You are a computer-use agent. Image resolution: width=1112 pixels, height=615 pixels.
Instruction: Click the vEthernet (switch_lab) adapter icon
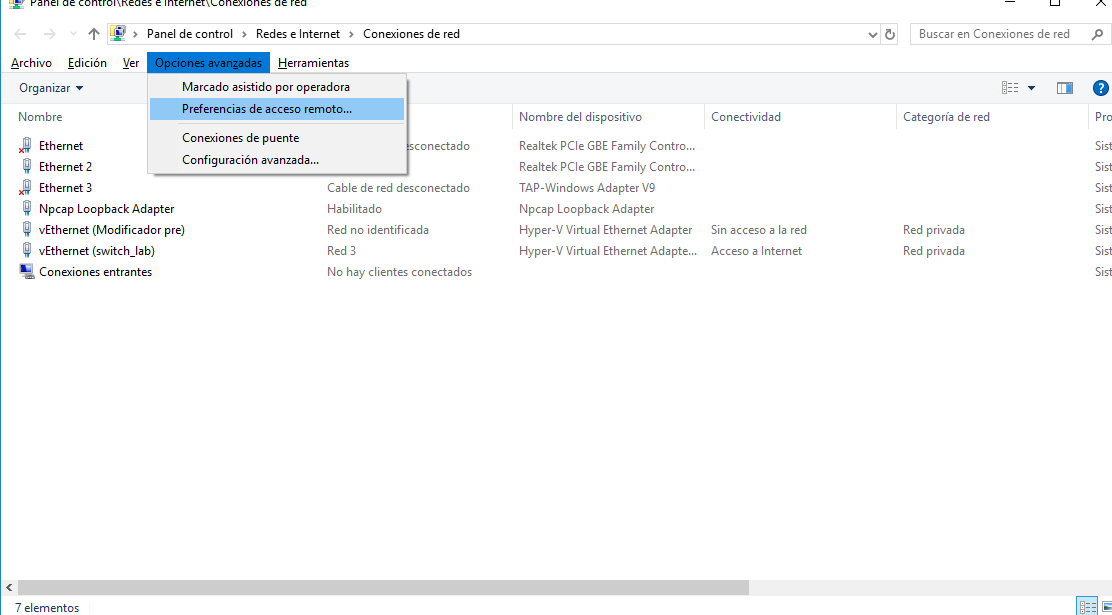pos(27,251)
